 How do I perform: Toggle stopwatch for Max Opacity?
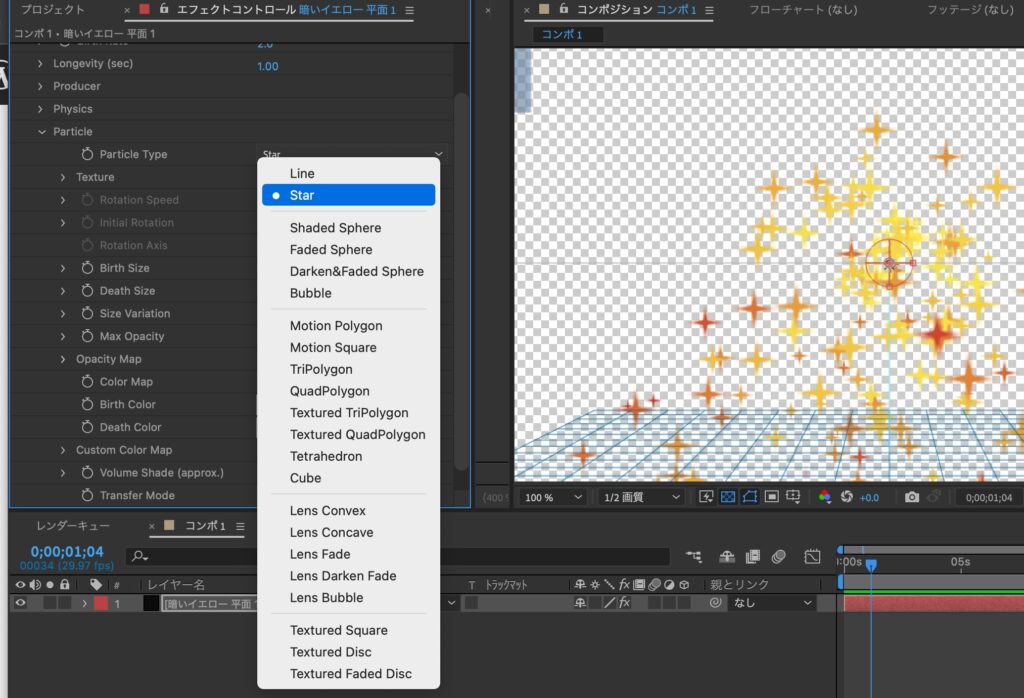(x=88, y=336)
